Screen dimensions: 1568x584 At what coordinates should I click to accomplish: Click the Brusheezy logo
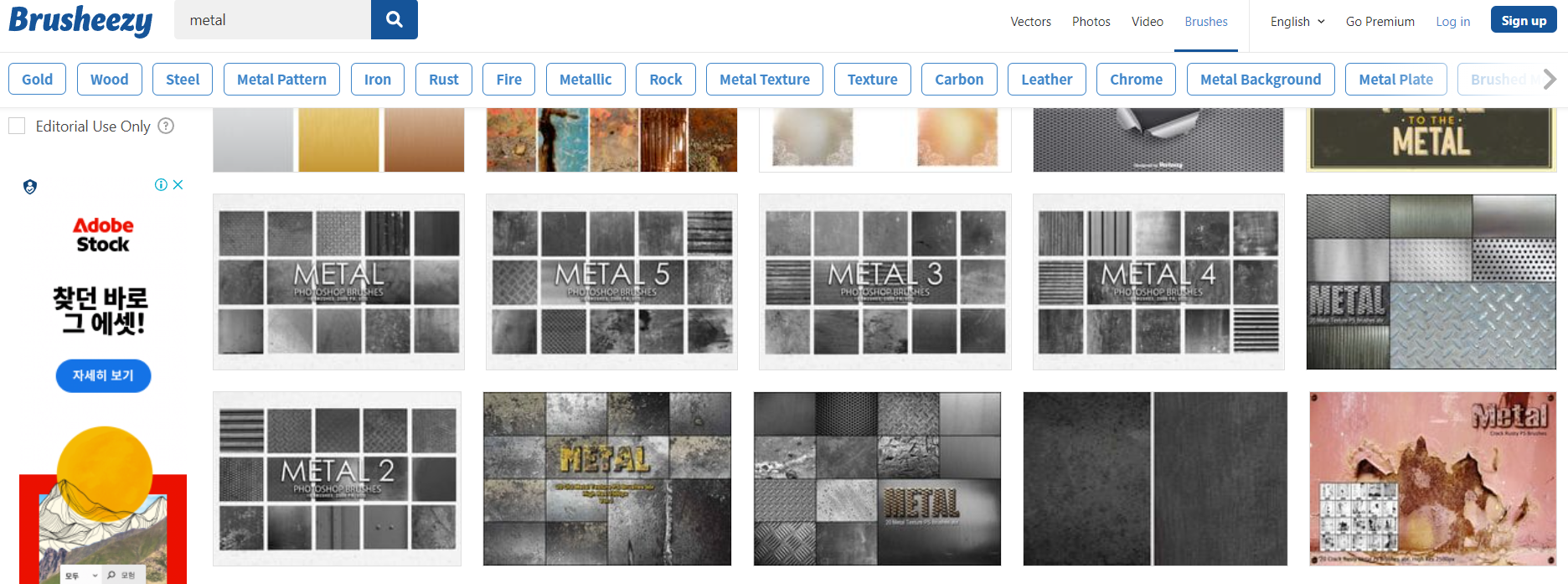80,20
